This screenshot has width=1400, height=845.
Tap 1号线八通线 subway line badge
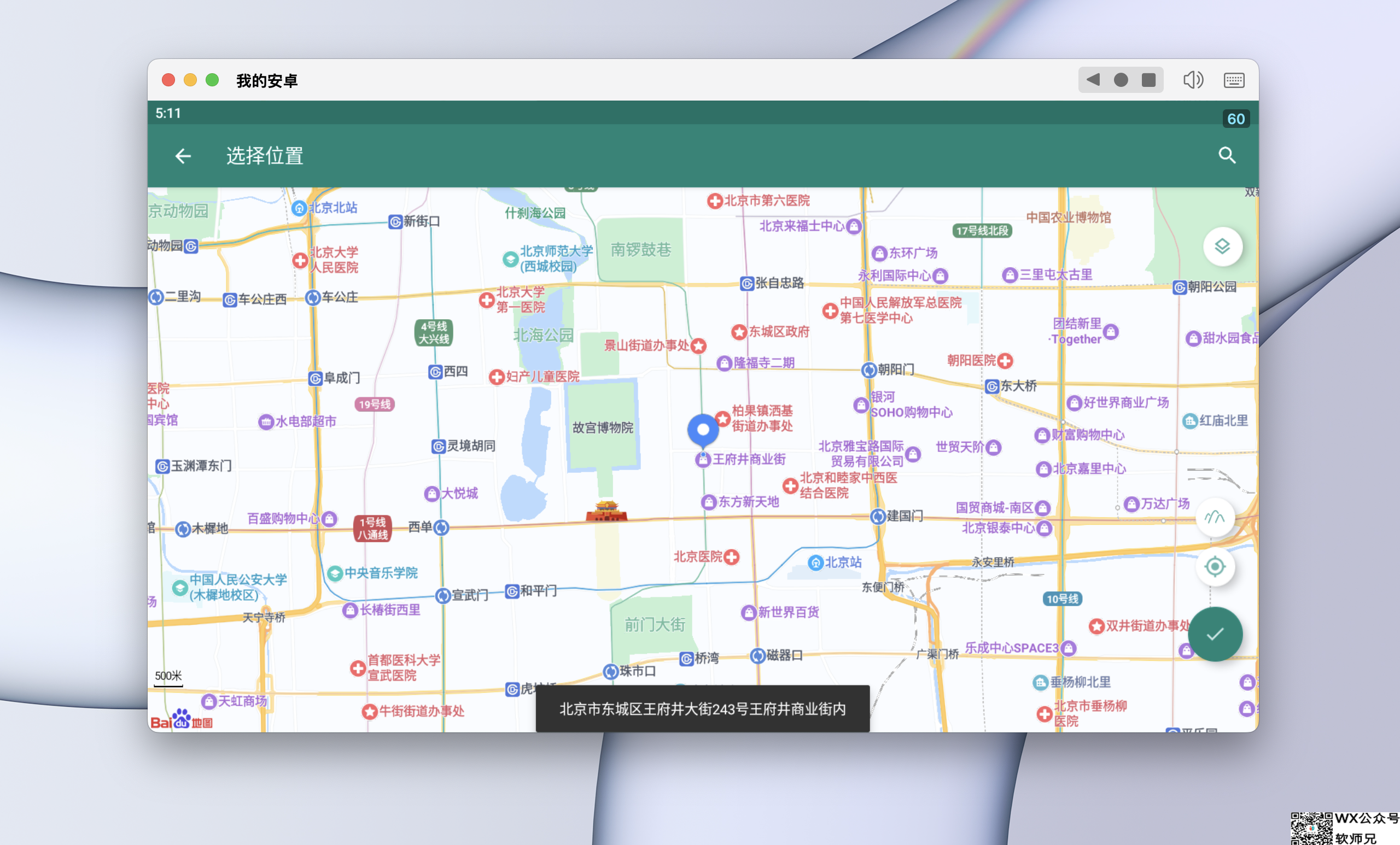point(373,529)
